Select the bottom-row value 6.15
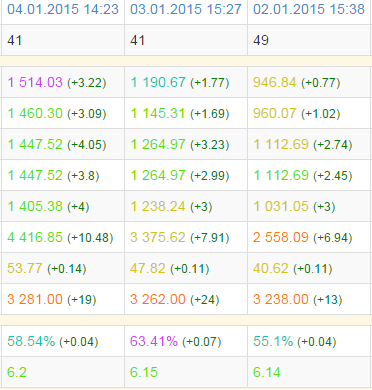Screen dimensions: 372x390 coord(144,372)
